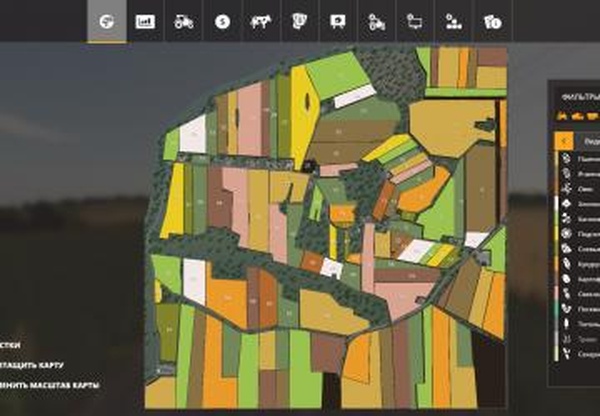Open the contracts tab after the cow icon

pyautogui.click(x=299, y=21)
